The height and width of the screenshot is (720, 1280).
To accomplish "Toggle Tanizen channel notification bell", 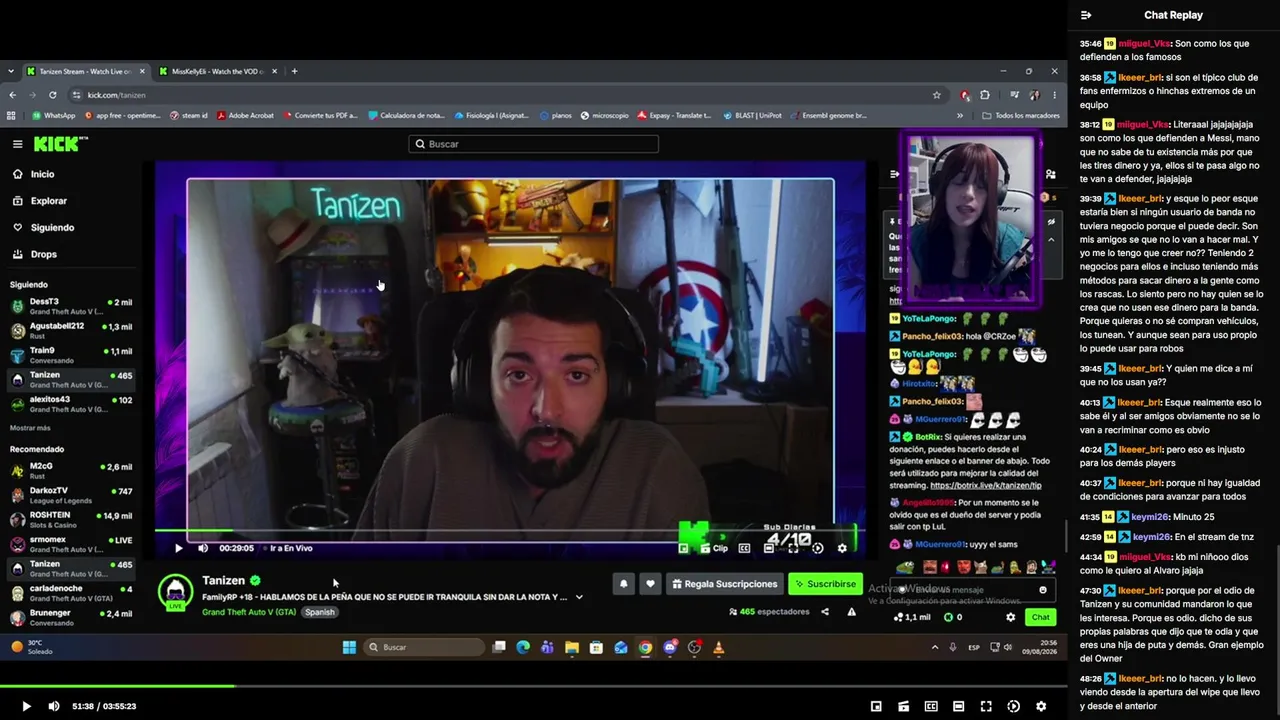I will [x=623, y=584].
